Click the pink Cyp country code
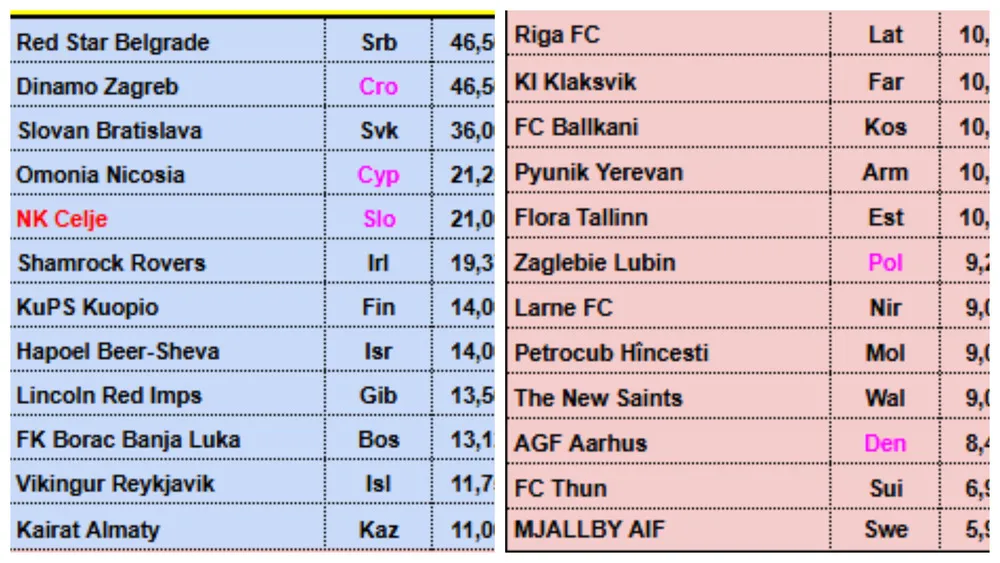Viewport: 1000px width, 563px height. (x=379, y=175)
